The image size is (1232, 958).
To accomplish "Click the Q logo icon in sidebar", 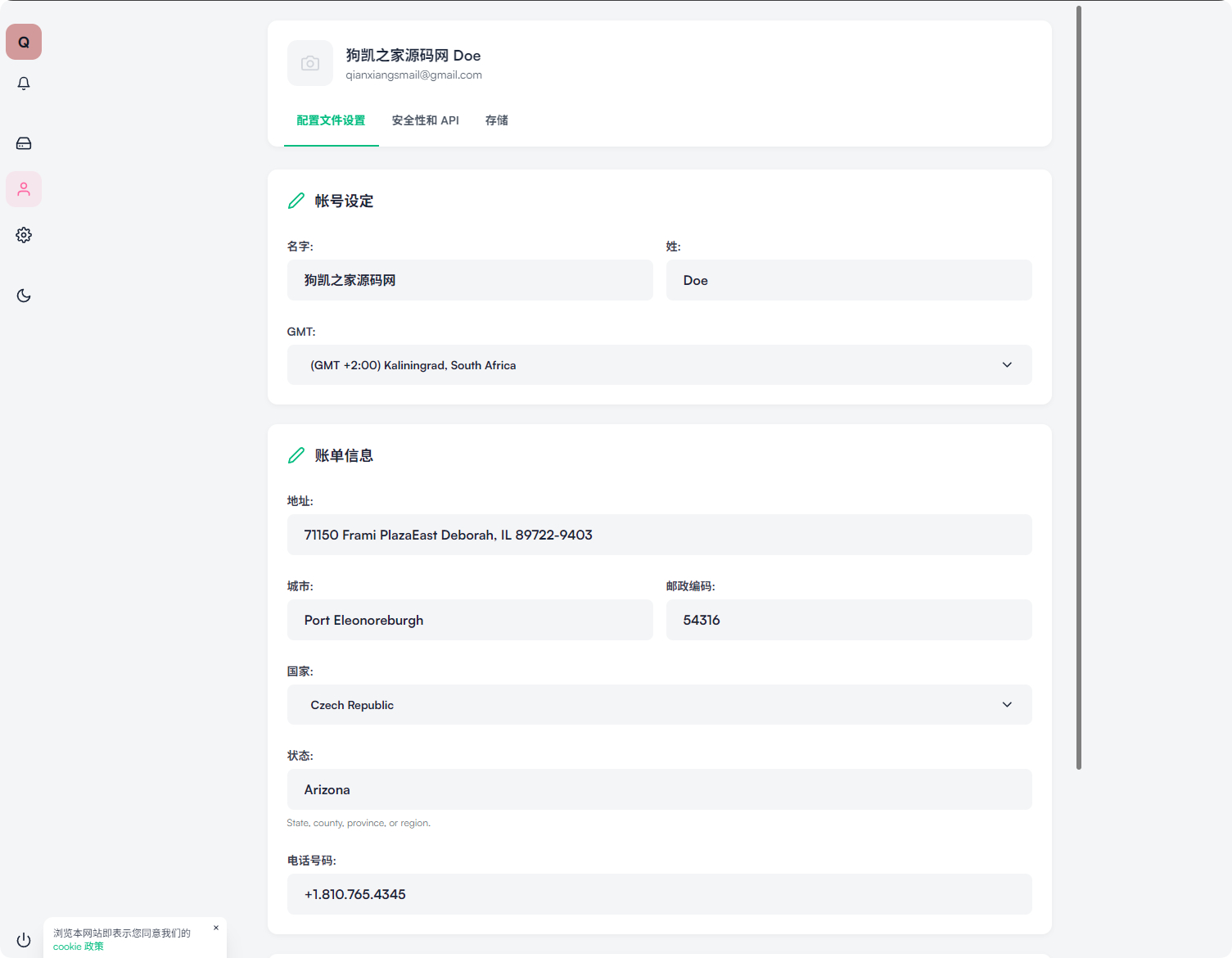I will point(24,42).
